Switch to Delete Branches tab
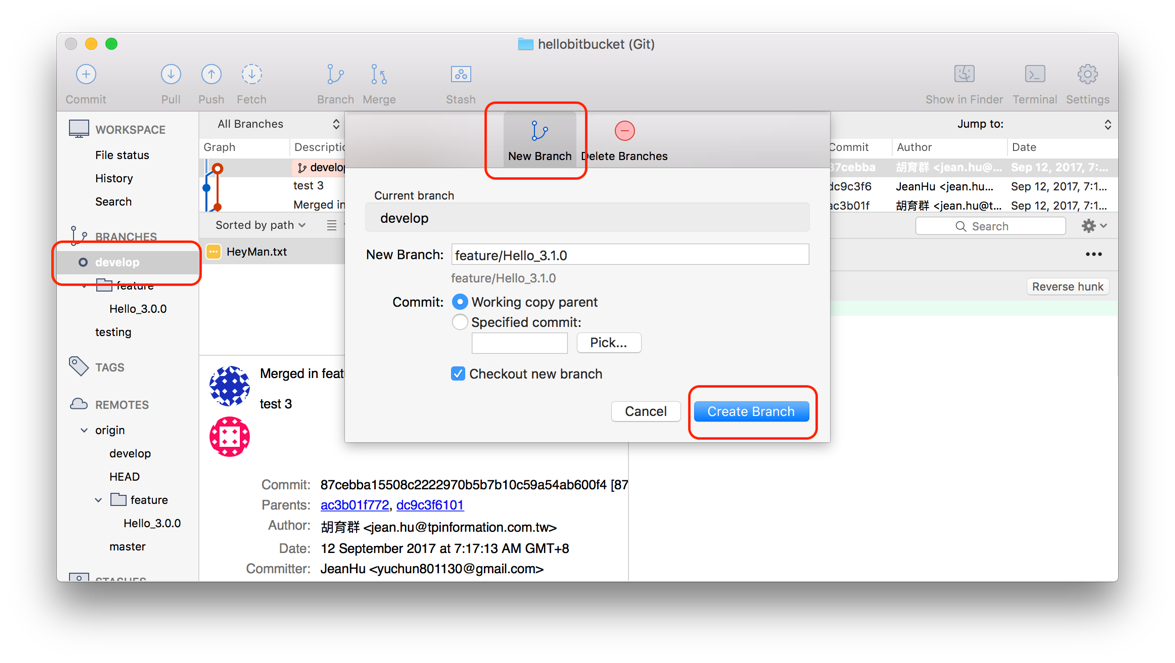The image size is (1175, 663). (x=624, y=139)
